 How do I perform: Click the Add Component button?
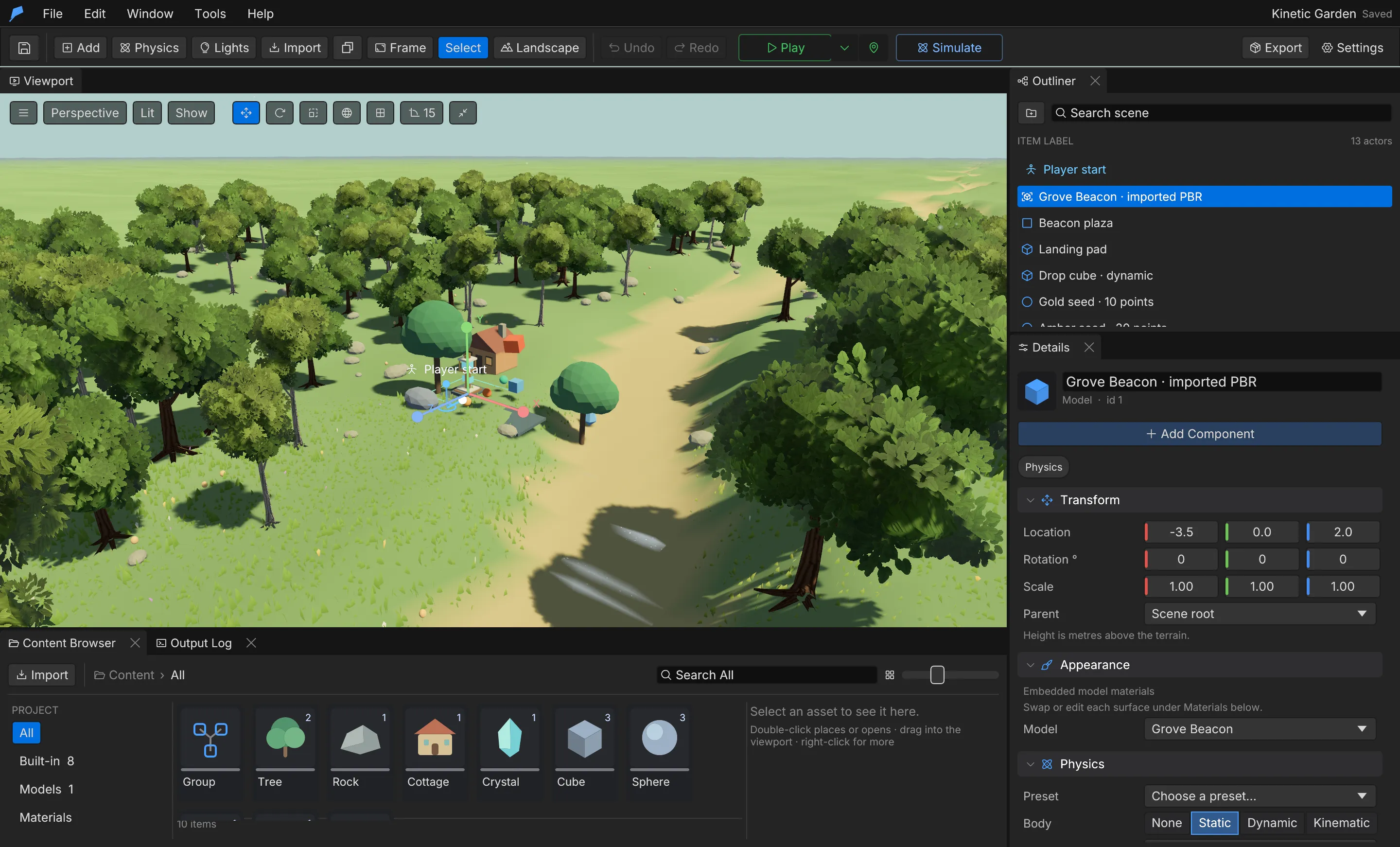[x=1199, y=434]
